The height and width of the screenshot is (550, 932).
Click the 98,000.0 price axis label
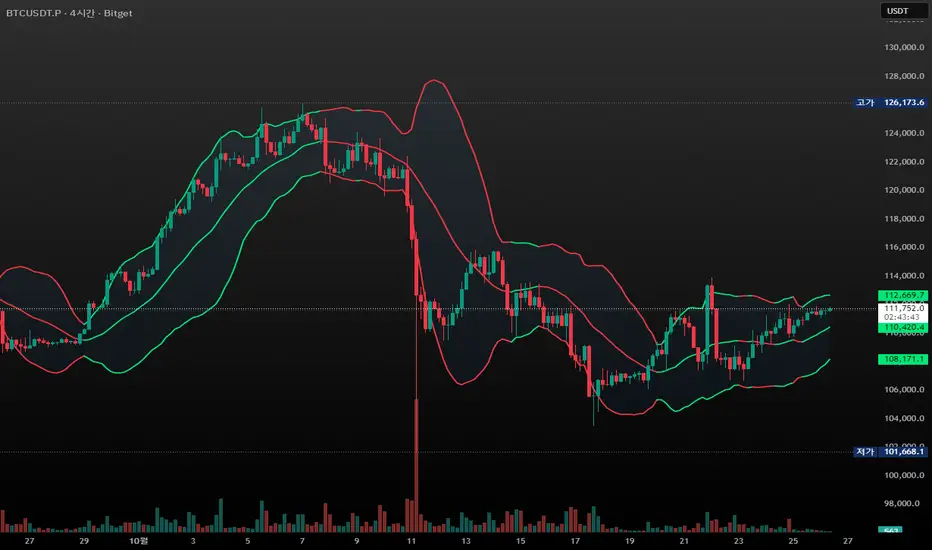[904, 504]
